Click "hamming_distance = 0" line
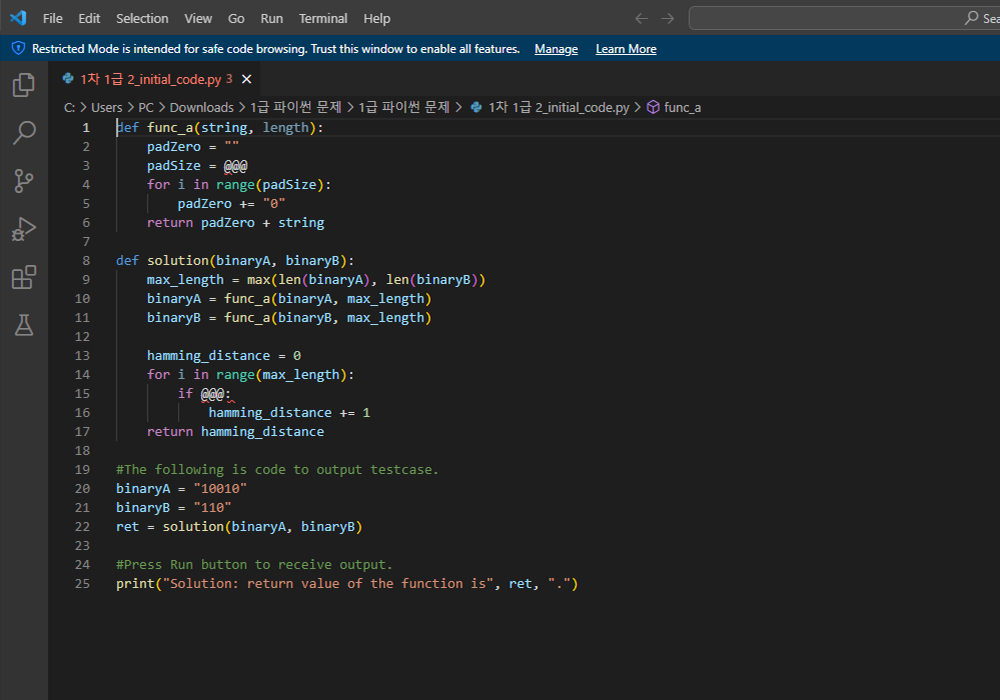The height and width of the screenshot is (700, 1000). pos(224,356)
